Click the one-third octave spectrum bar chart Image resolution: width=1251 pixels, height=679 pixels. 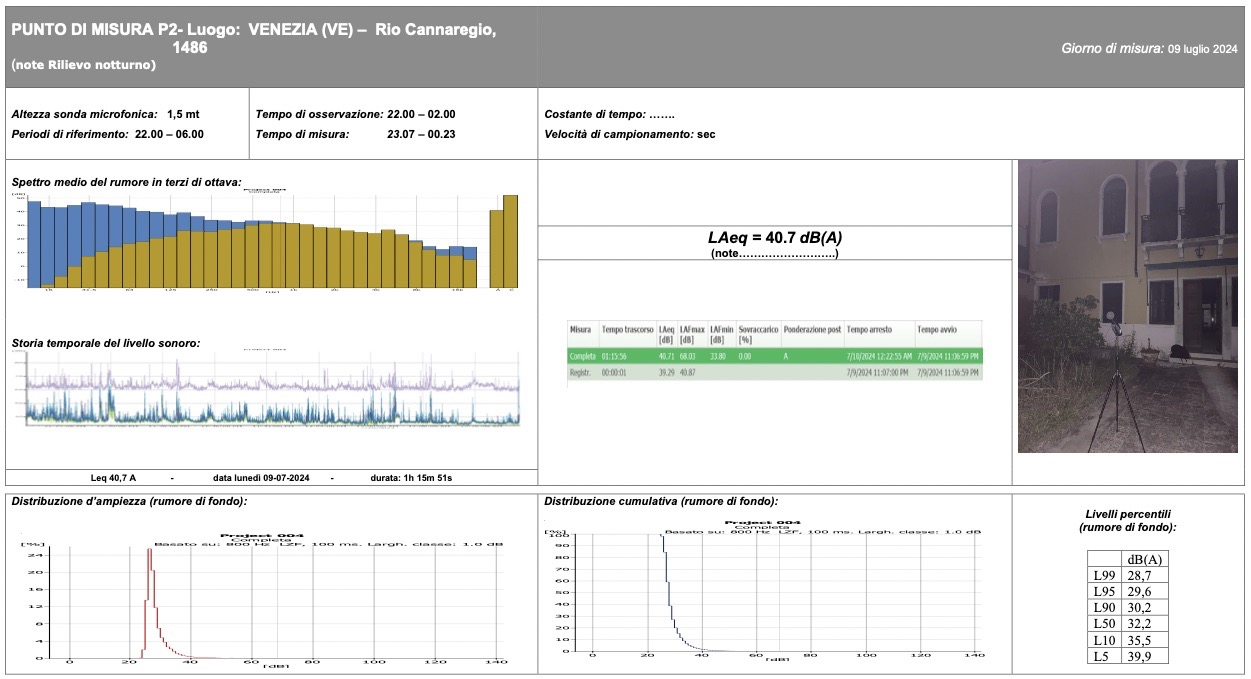(x=272, y=240)
